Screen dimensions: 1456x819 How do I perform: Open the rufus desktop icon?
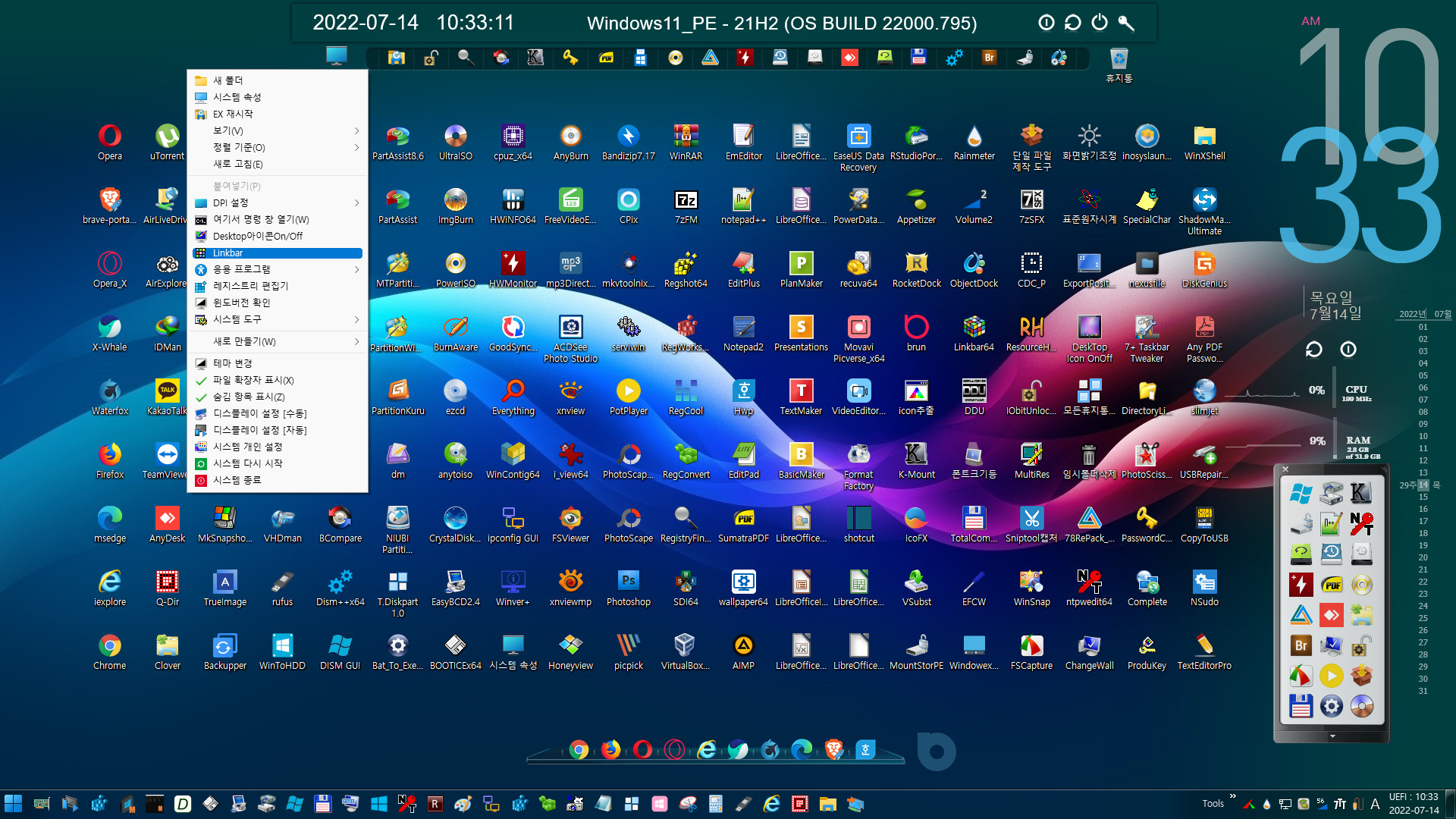coord(282,588)
